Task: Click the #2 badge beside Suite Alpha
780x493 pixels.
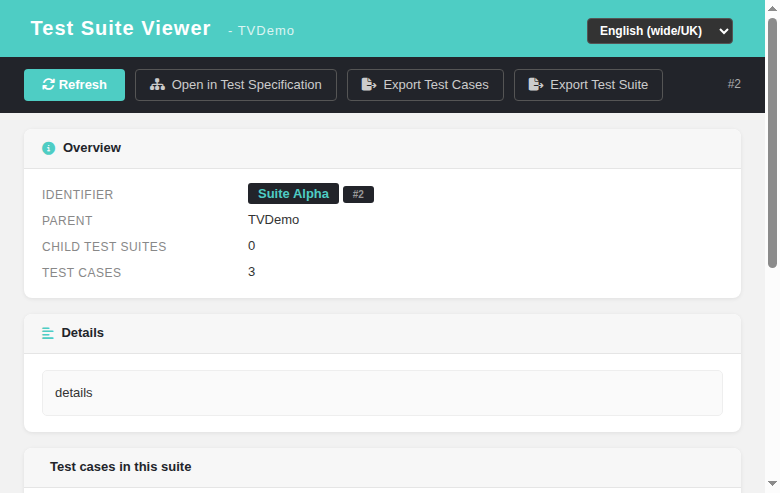Action: [x=358, y=195]
